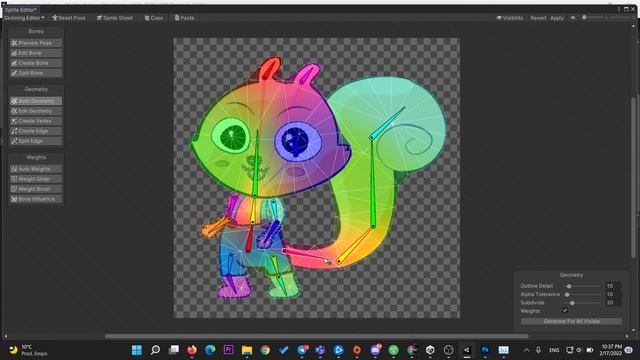640x360 pixels.
Task: Click the Alpha Tolerance value field
Action: pyautogui.click(x=613, y=294)
